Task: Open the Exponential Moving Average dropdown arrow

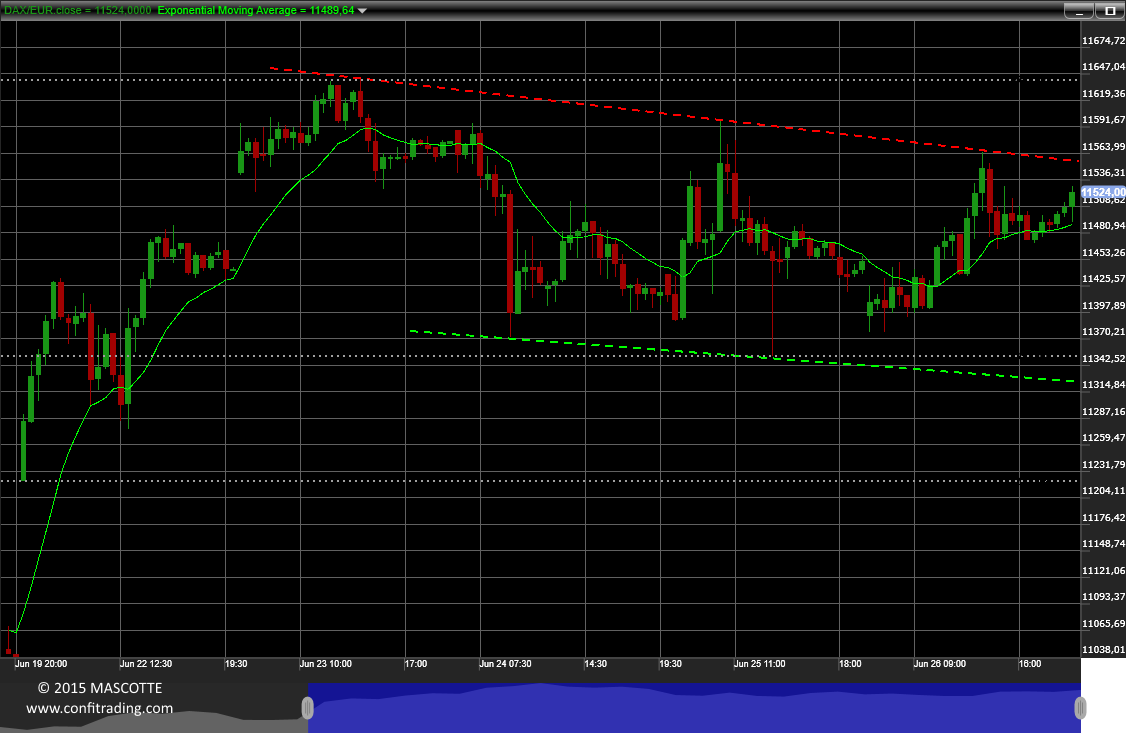Action: point(362,11)
